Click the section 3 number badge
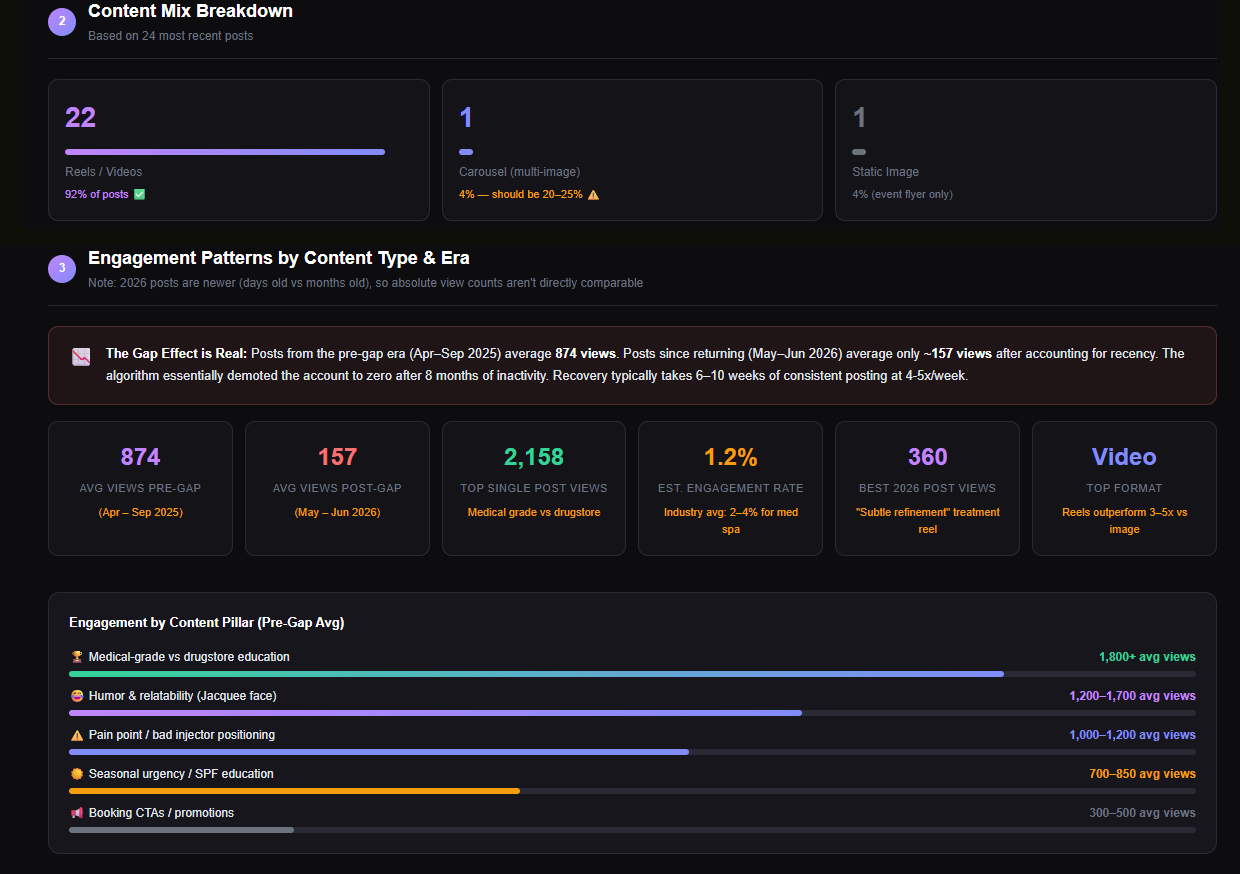The image size is (1240, 874). pos(62,268)
